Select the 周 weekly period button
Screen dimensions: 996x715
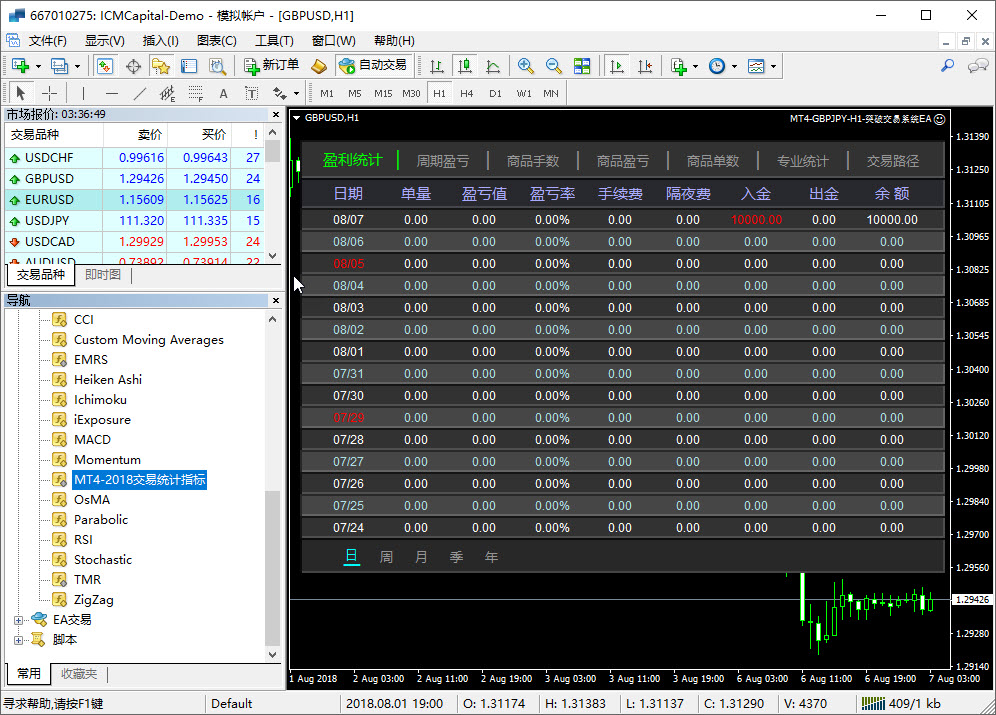point(386,557)
